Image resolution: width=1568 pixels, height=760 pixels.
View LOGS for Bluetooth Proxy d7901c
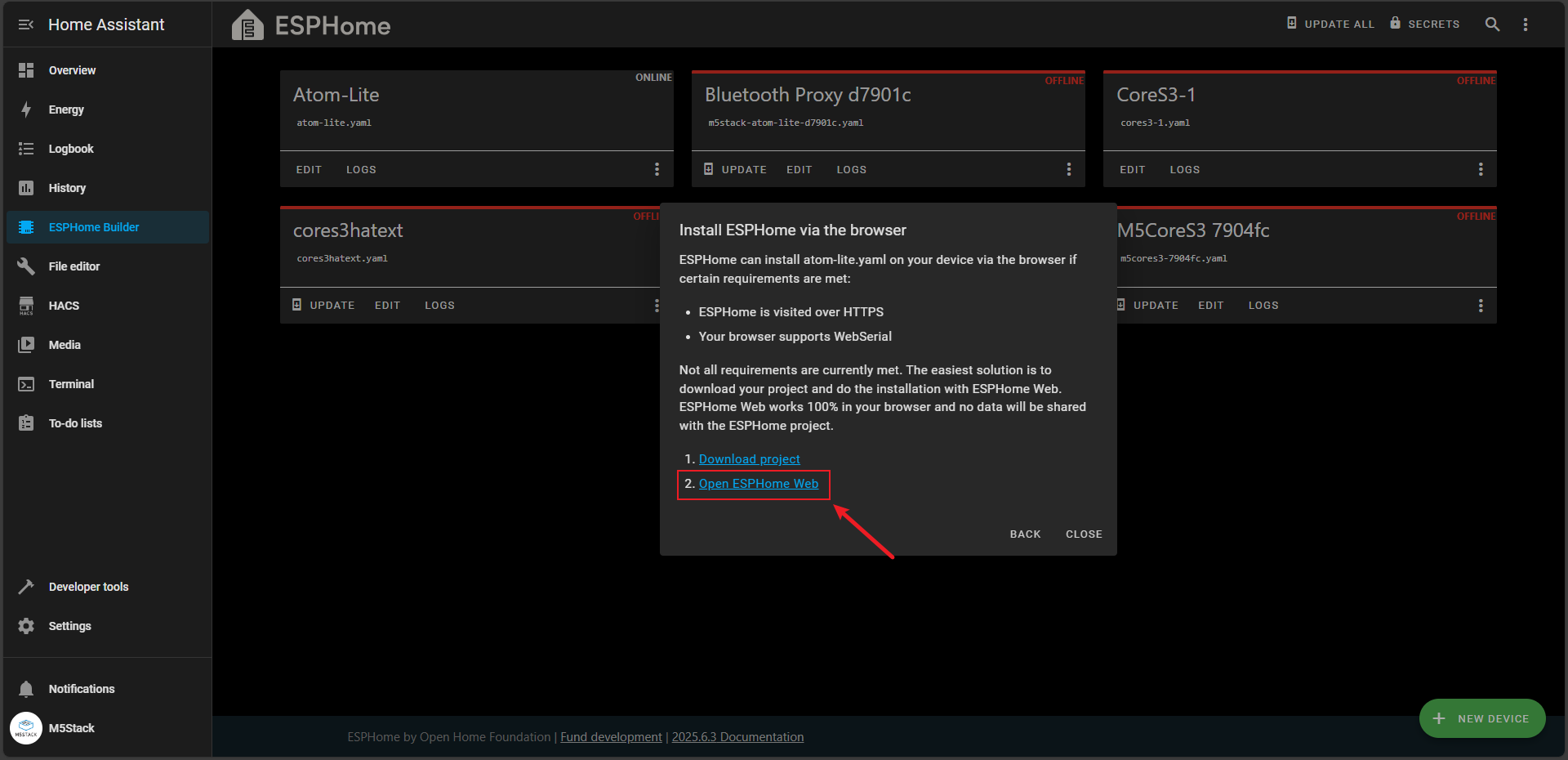(x=851, y=170)
